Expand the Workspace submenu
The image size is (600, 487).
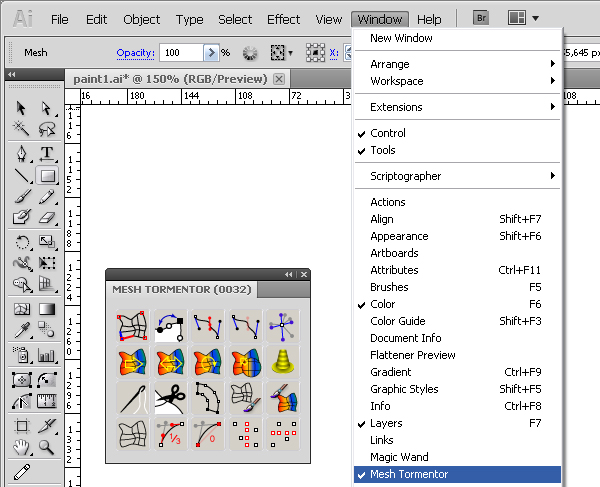pyautogui.click(x=457, y=81)
